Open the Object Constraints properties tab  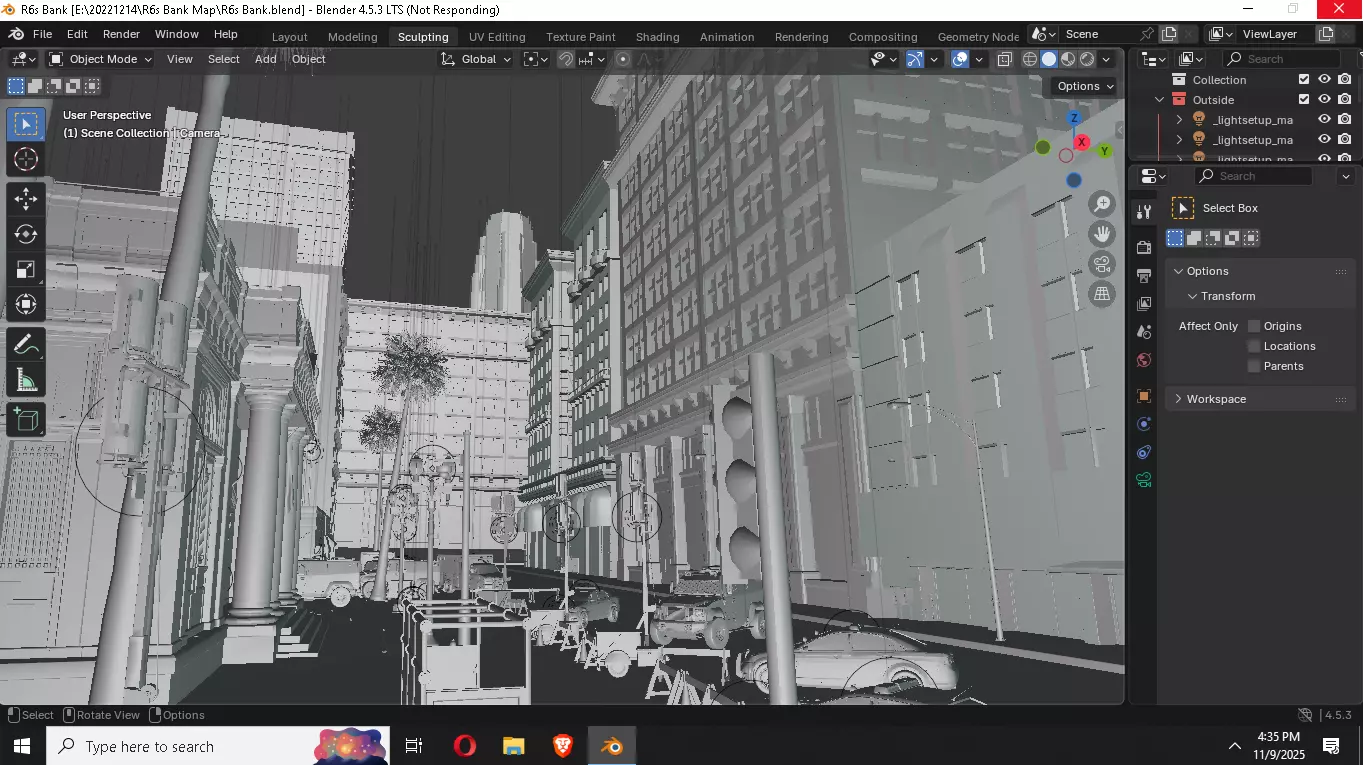coord(1145,452)
